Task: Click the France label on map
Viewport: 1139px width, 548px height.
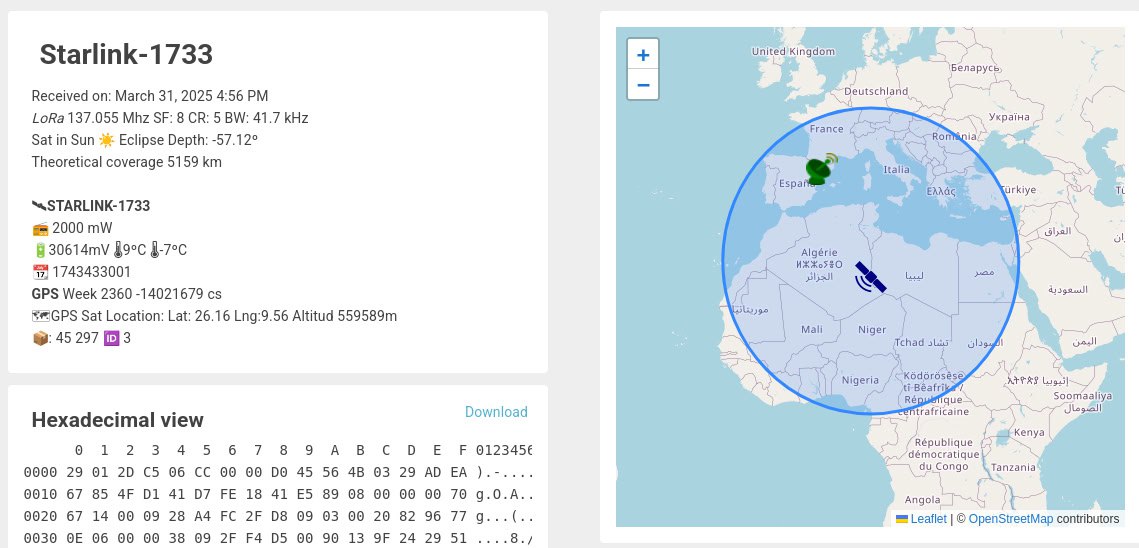Action: click(827, 129)
